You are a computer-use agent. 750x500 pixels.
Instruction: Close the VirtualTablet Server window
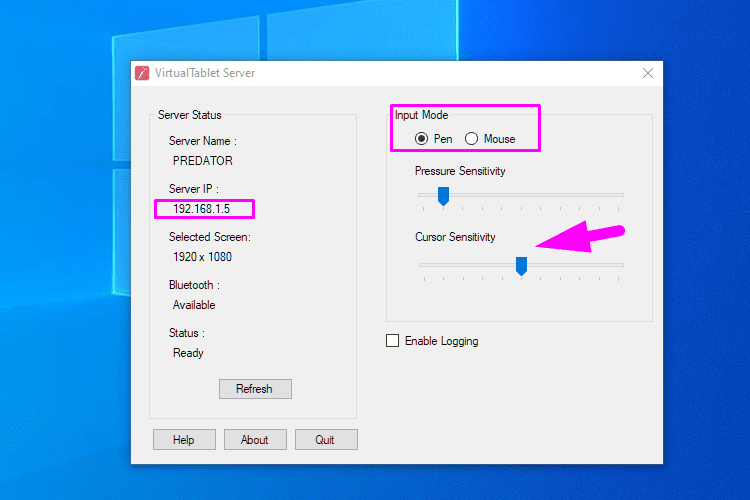tap(648, 73)
